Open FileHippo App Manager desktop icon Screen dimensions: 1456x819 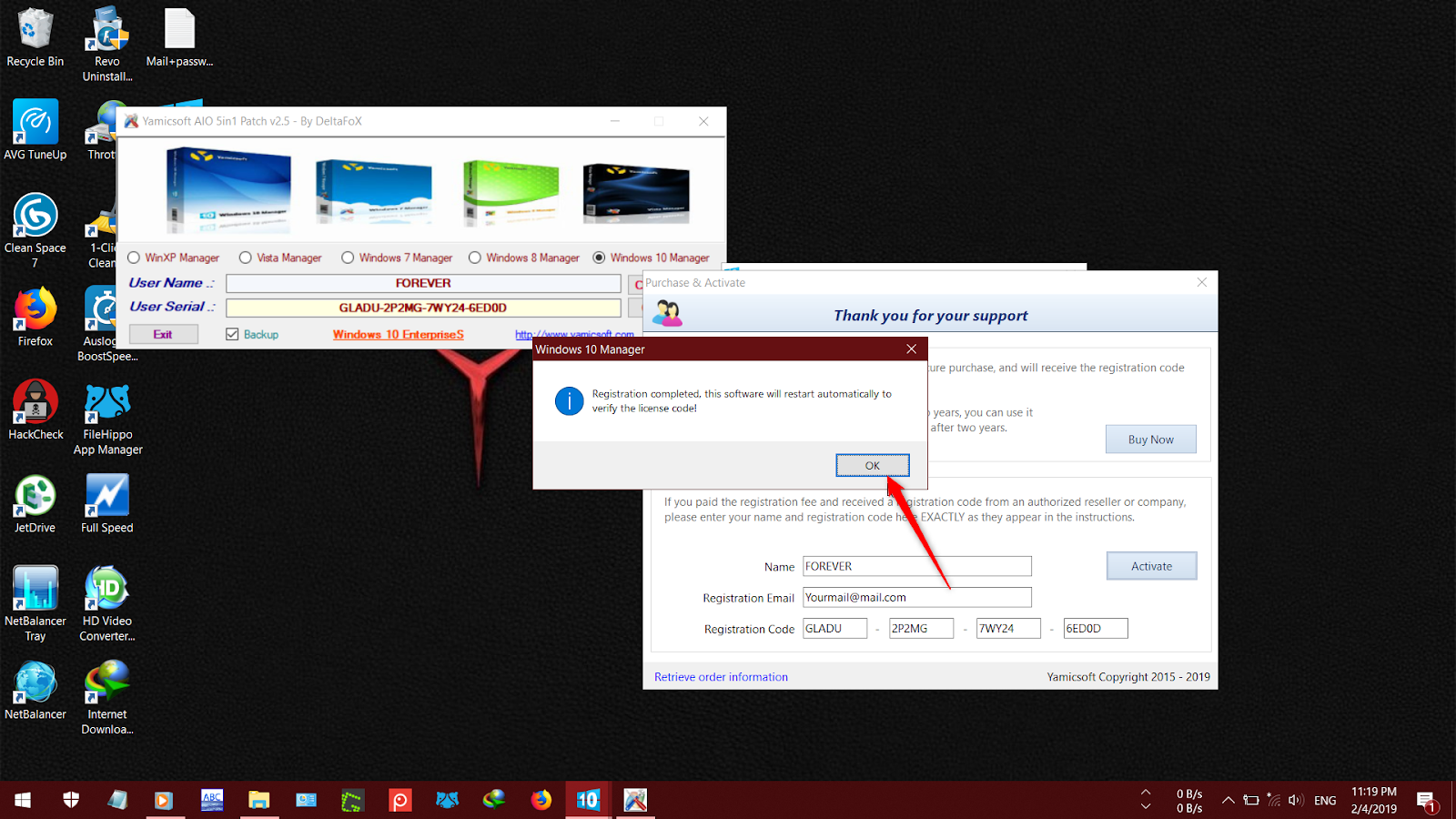107,419
